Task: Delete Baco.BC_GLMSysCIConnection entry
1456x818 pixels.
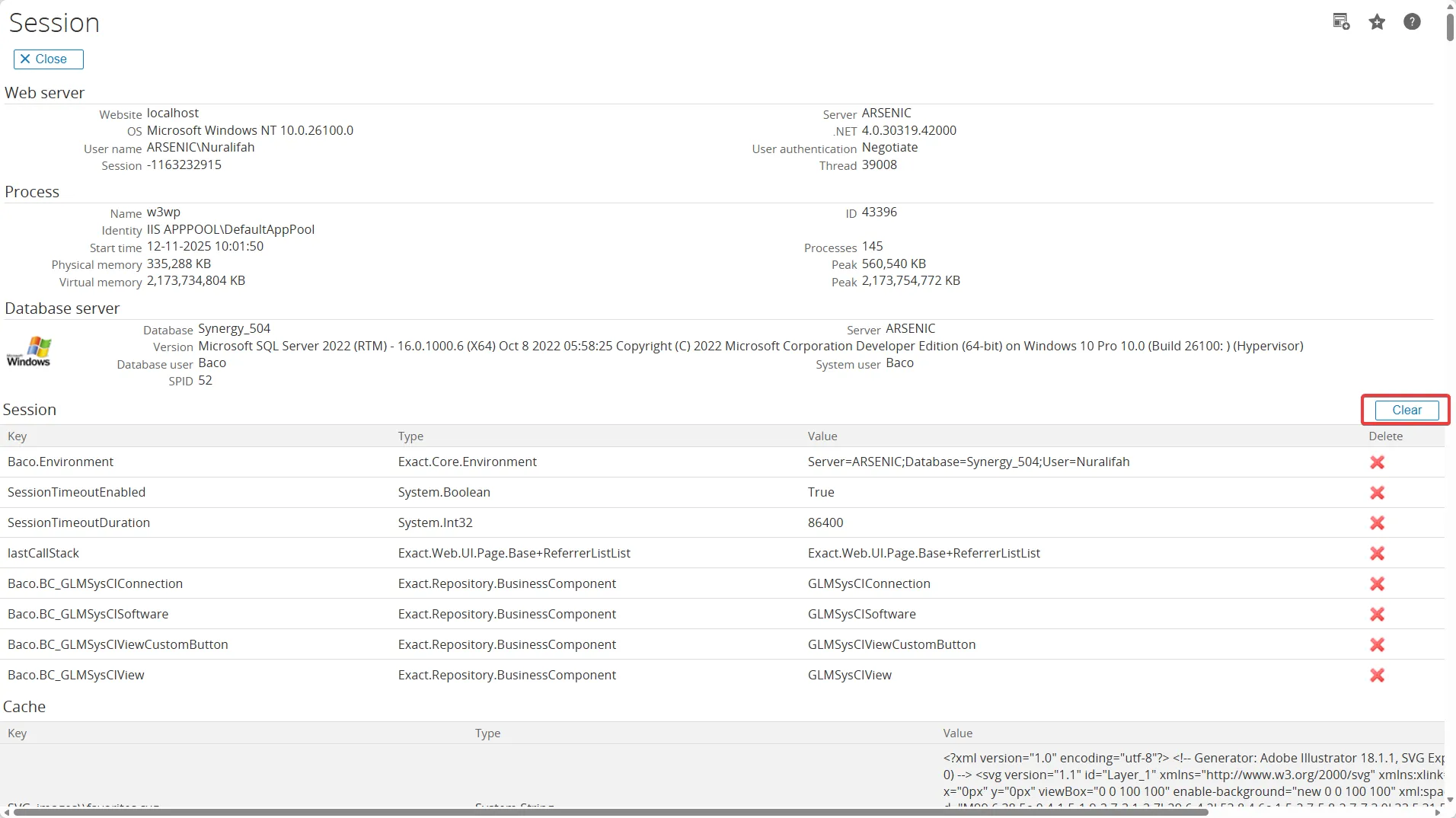Action: (x=1377, y=584)
